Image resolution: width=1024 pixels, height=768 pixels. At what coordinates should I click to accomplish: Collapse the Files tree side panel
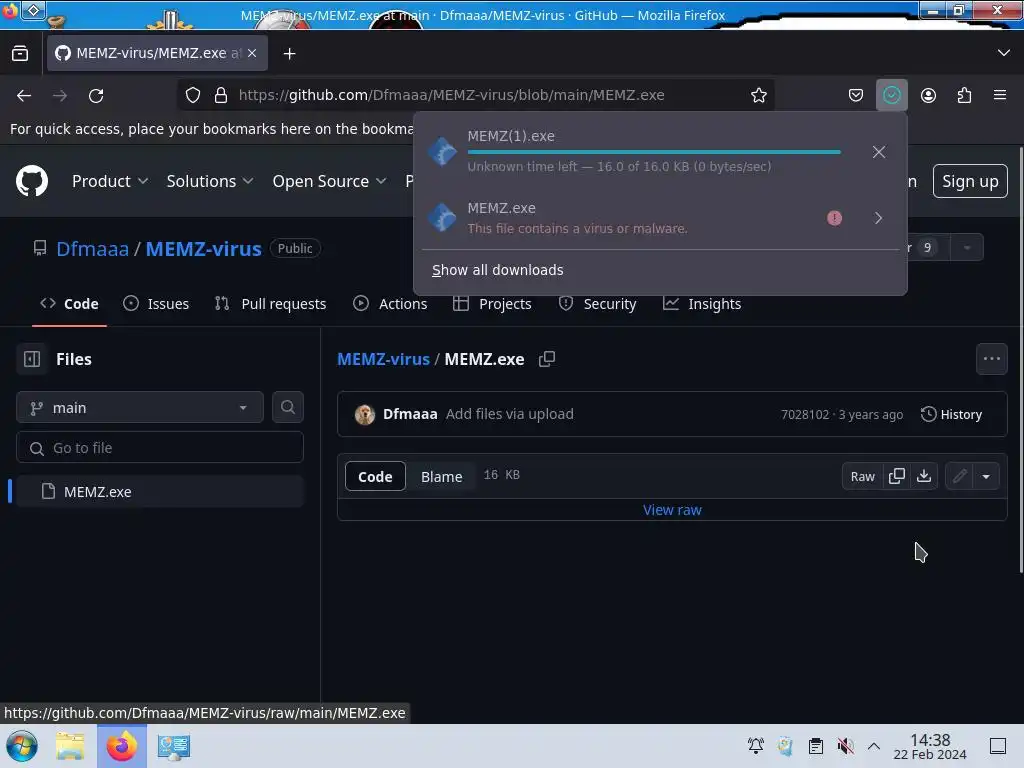(32, 359)
